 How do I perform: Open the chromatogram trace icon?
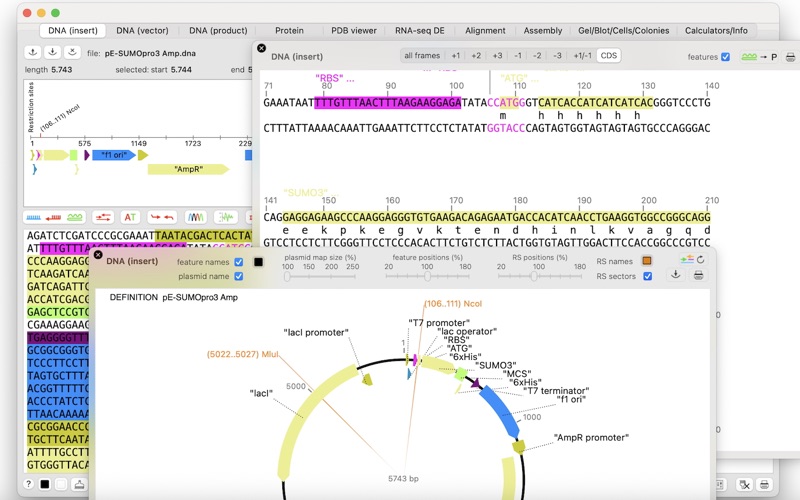(195, 217)
